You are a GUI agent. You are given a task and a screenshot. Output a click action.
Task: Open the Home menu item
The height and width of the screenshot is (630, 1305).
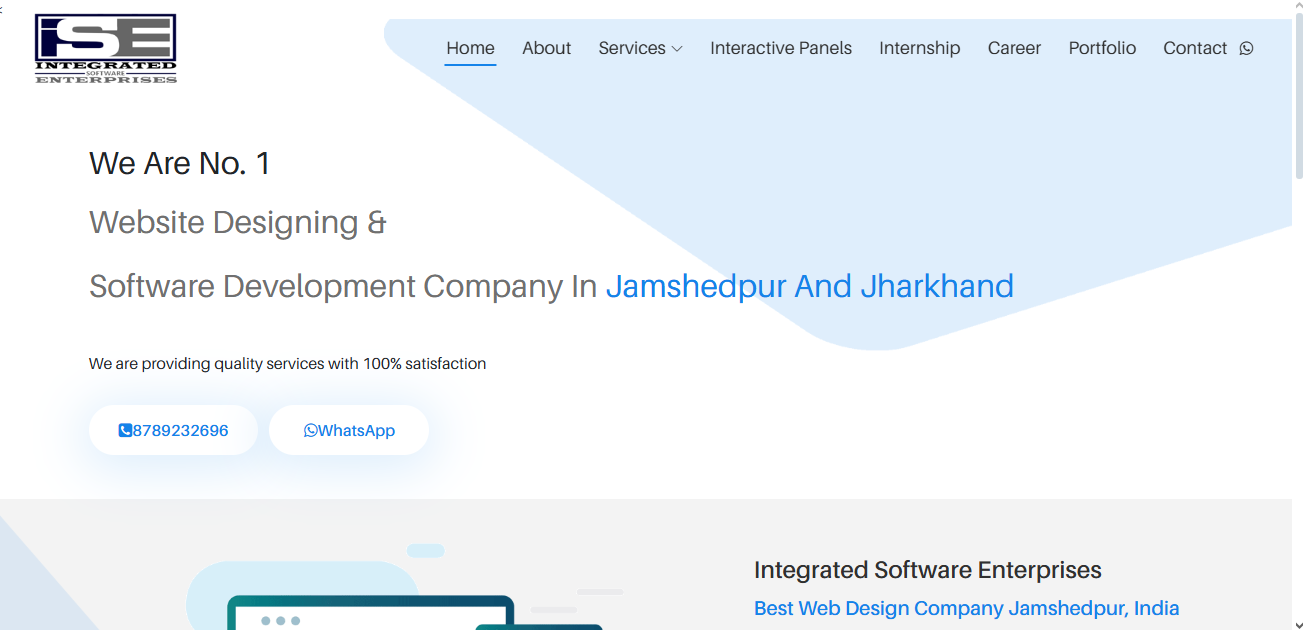click(x=470, y=48)
